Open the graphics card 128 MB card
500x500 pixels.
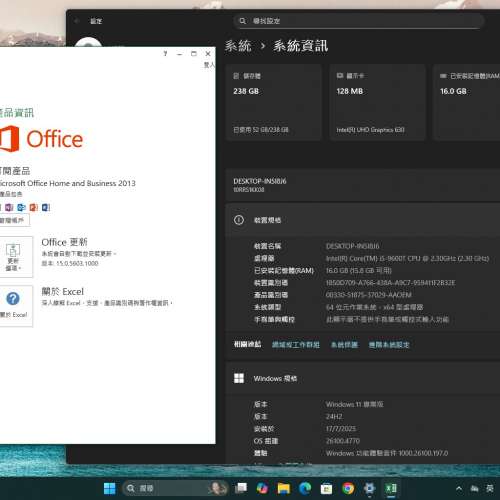point(377,102)
